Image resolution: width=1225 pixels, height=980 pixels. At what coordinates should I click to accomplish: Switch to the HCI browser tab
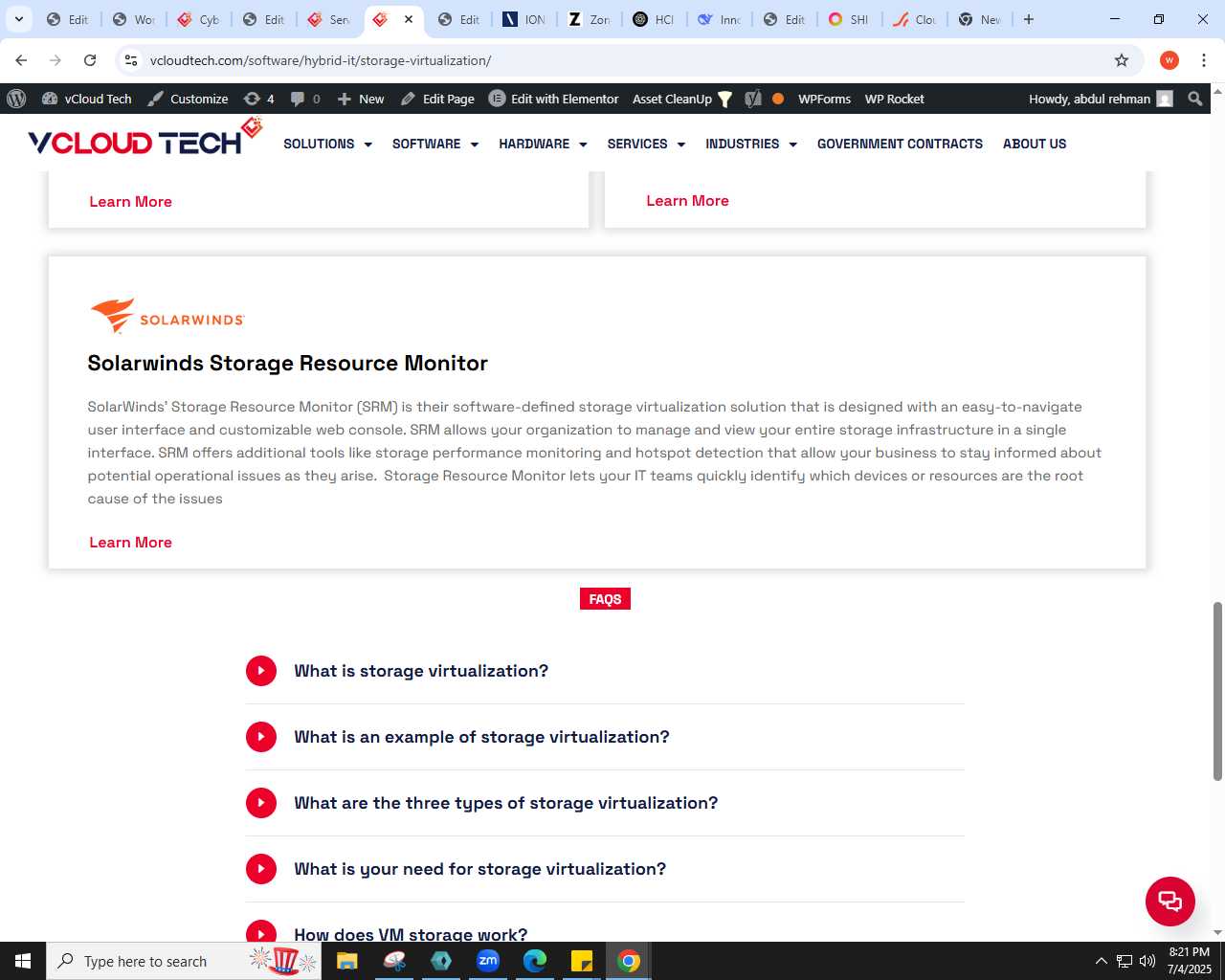pos(655,19)
